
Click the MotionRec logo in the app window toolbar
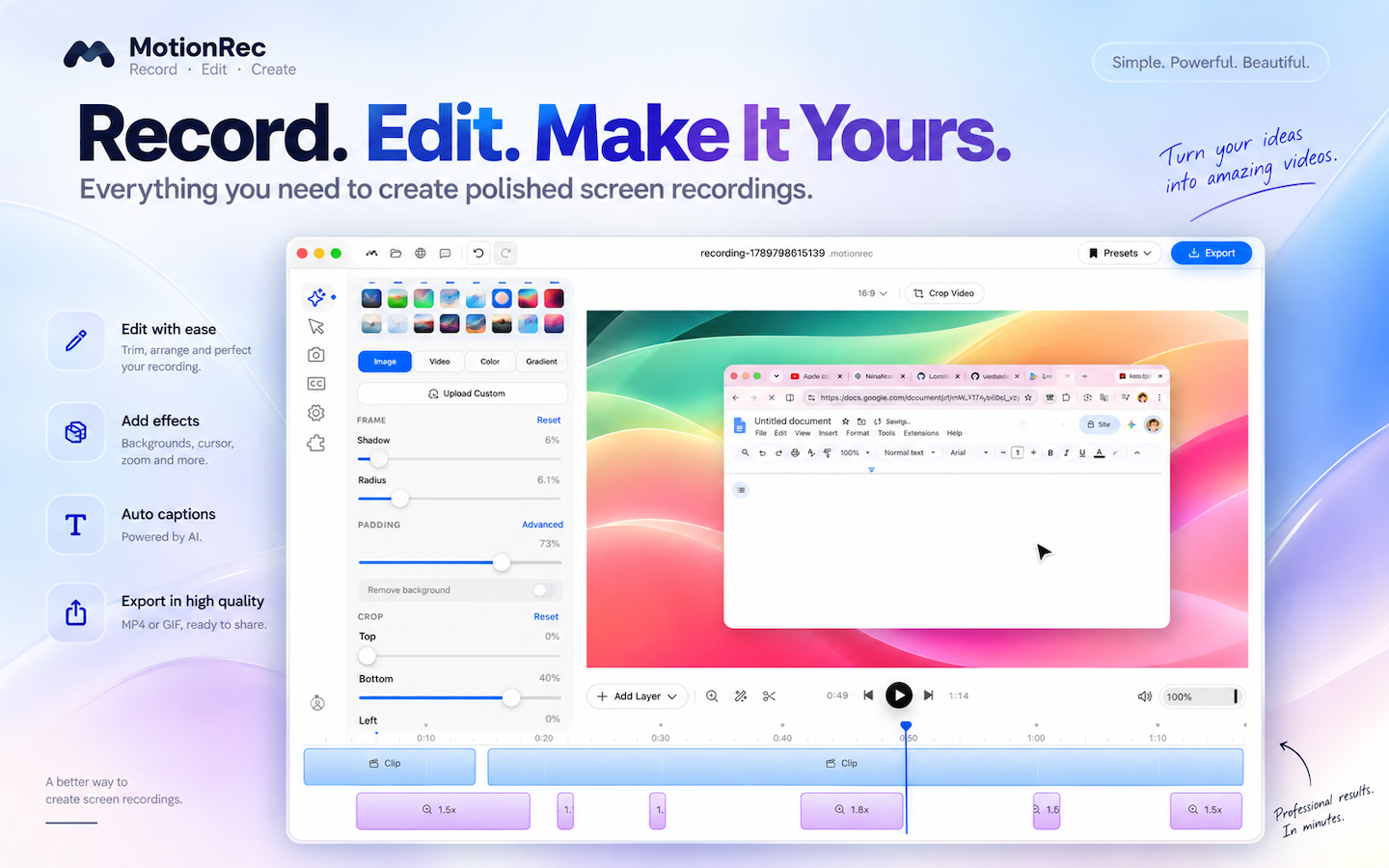tap(371, 254)
